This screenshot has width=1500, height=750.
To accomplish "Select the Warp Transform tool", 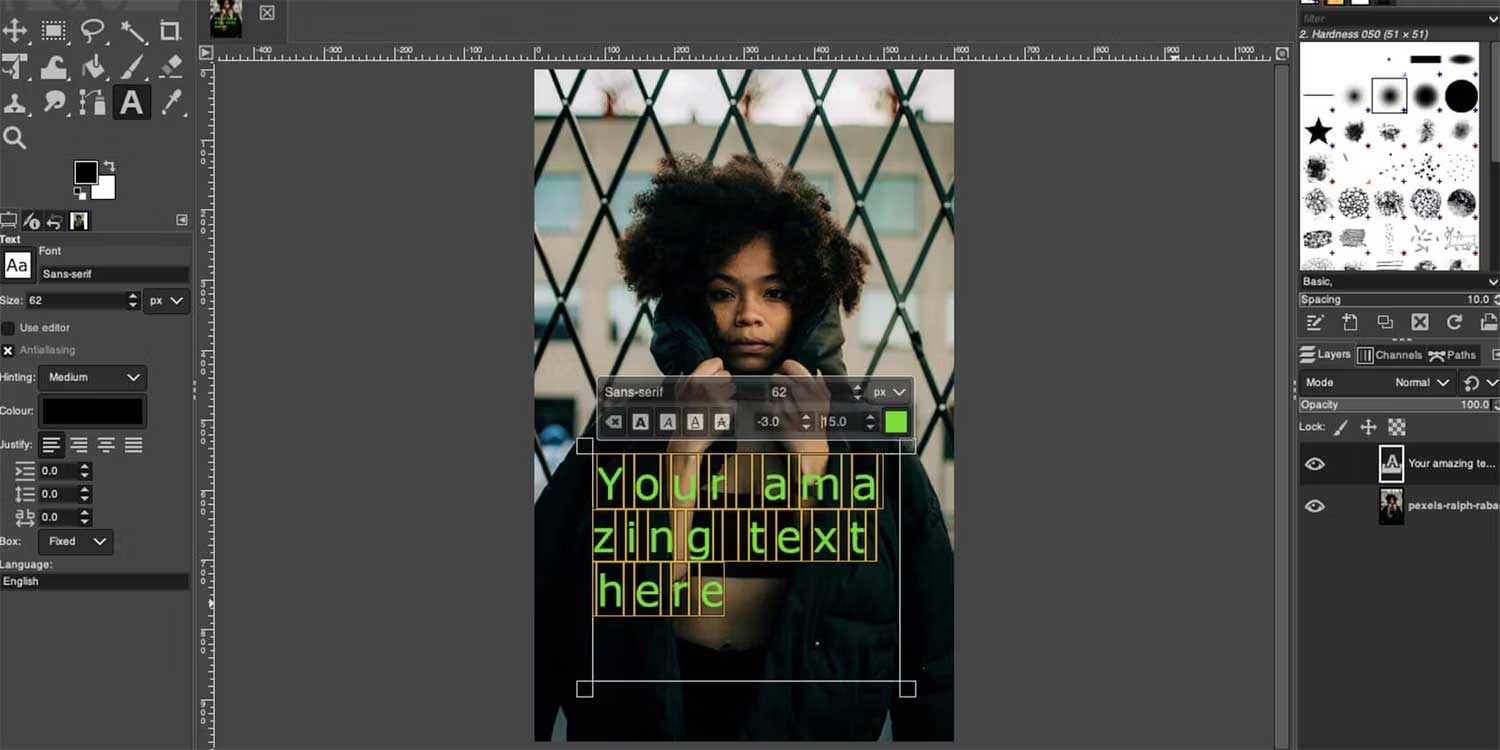I will pos(54,67).
